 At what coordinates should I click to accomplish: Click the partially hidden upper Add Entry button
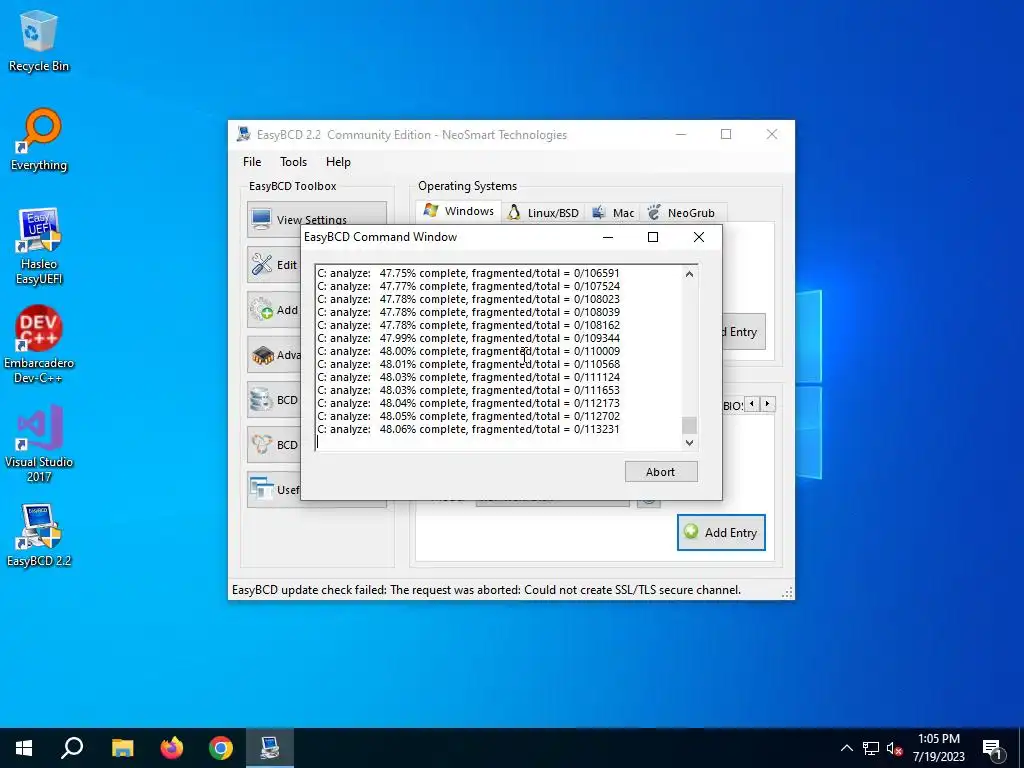(744, 332)
